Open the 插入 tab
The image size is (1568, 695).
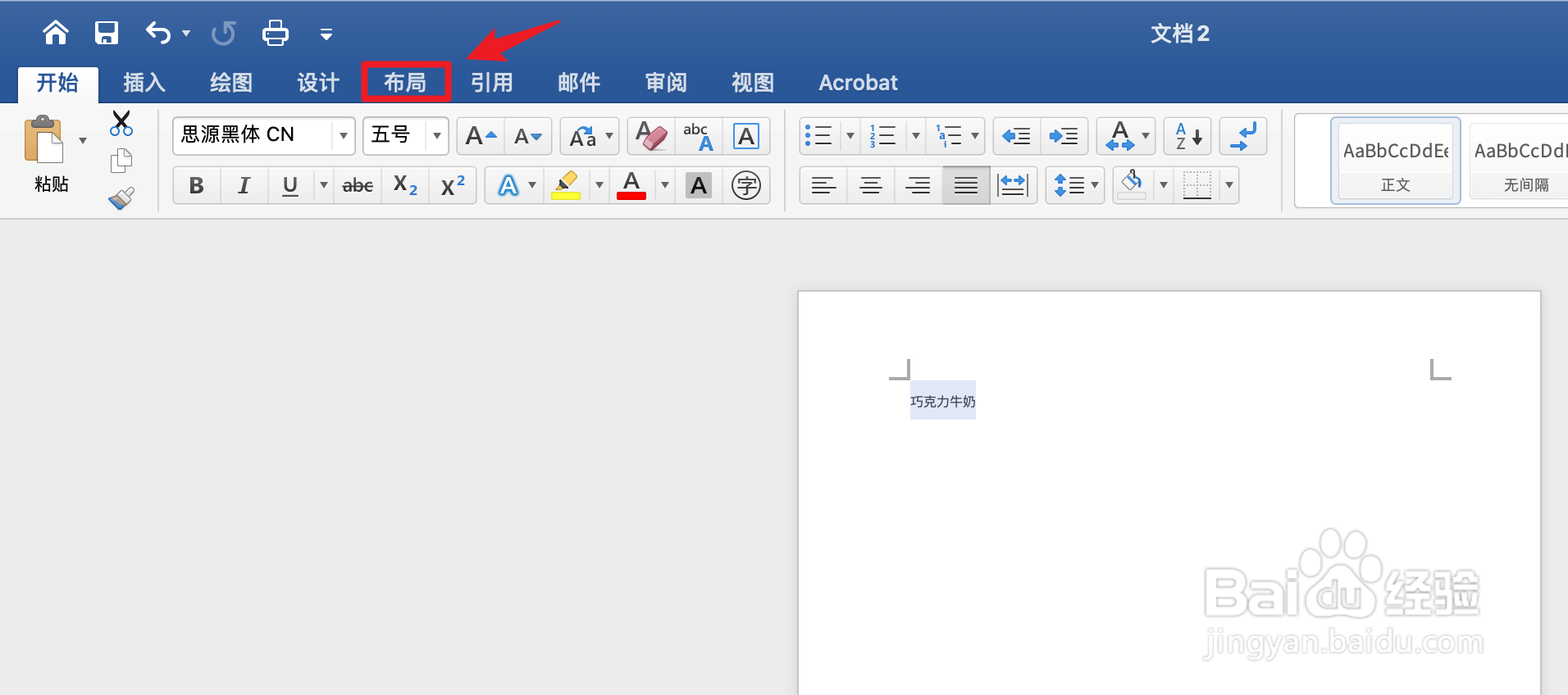144,83
